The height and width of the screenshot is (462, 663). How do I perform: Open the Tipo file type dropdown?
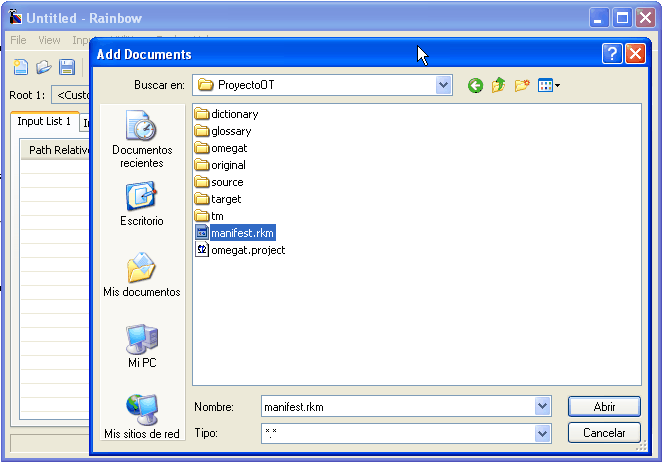coord(543,433)
